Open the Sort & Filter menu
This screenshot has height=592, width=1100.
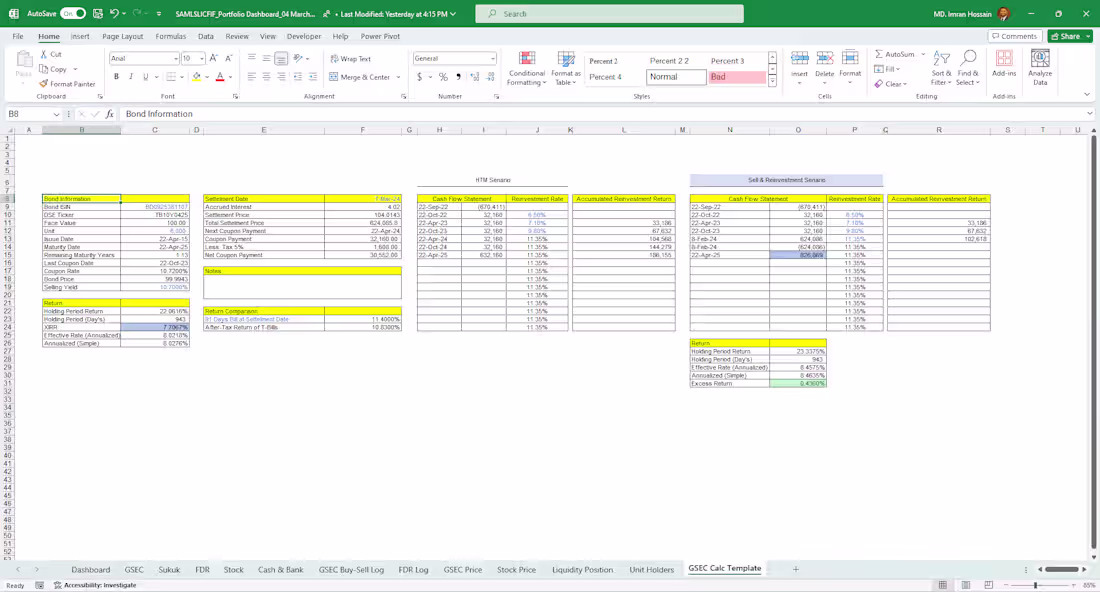[x=941, y=68]
